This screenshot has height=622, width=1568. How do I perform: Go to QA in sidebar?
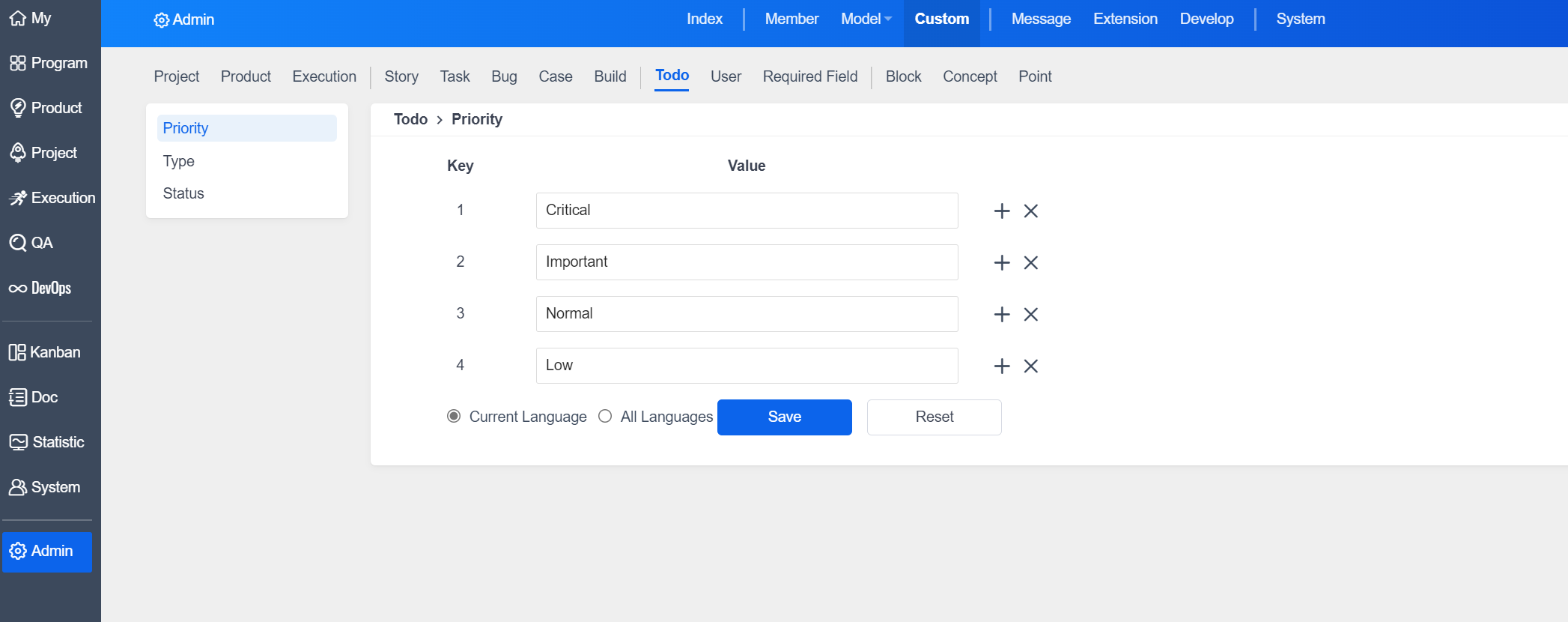coord(31,243)
